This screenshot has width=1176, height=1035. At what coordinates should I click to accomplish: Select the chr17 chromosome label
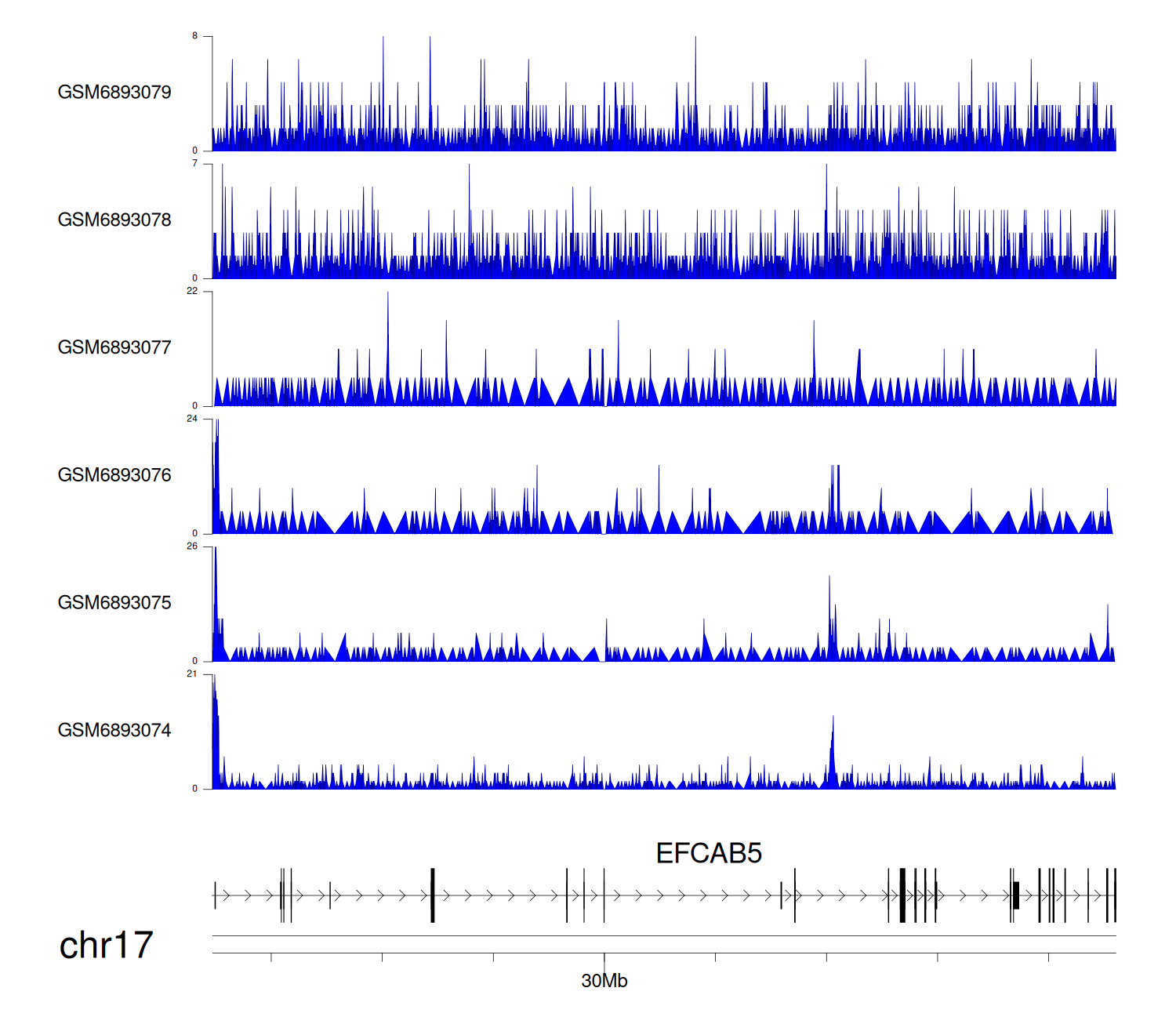[x=106, y=946]
